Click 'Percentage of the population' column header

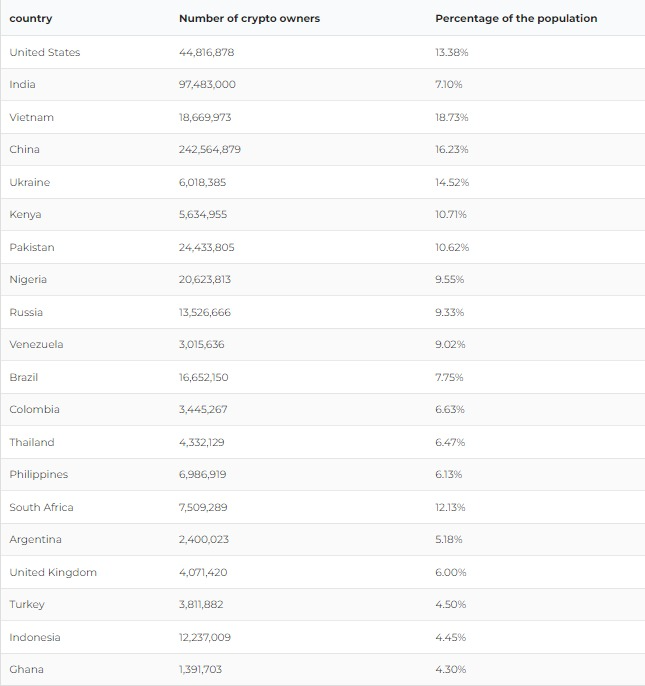click(516, 19)
